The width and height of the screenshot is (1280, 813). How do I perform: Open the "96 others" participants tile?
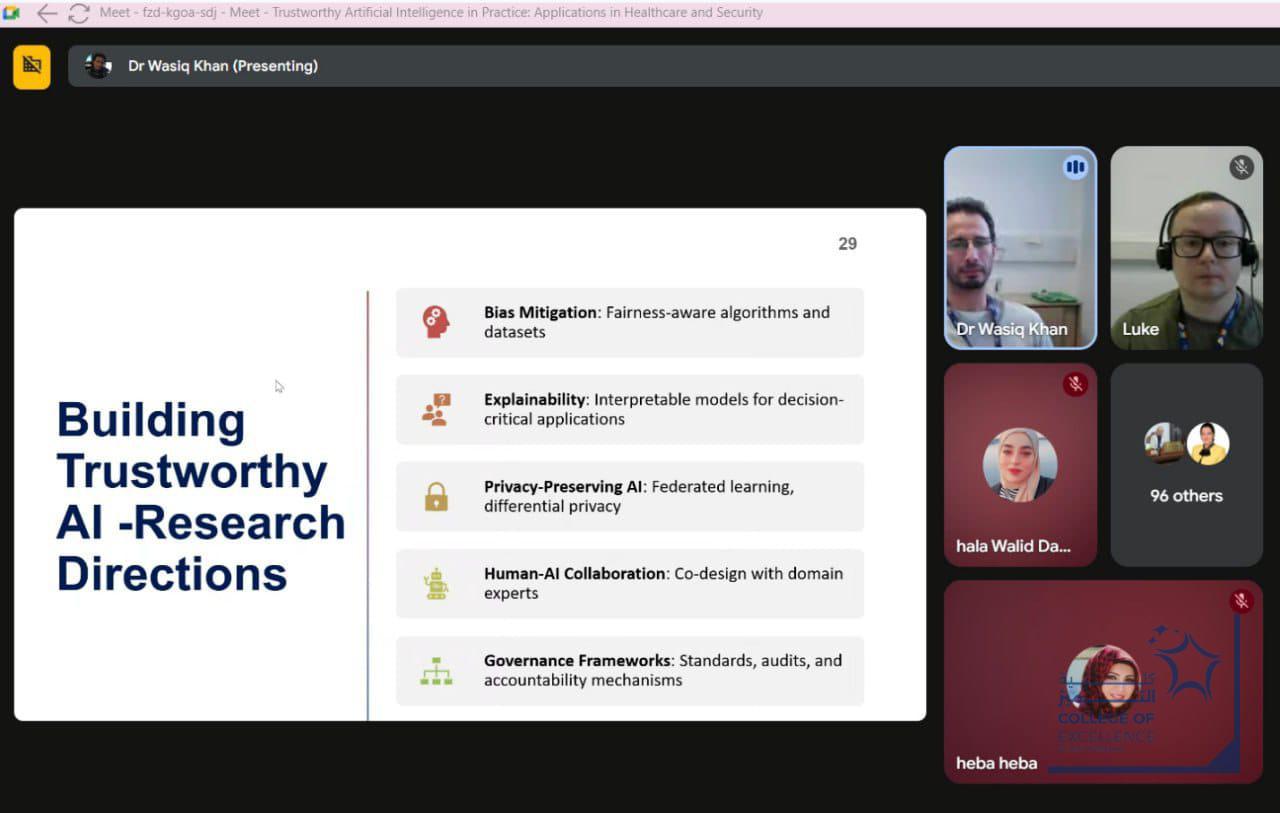[1186, 465]
